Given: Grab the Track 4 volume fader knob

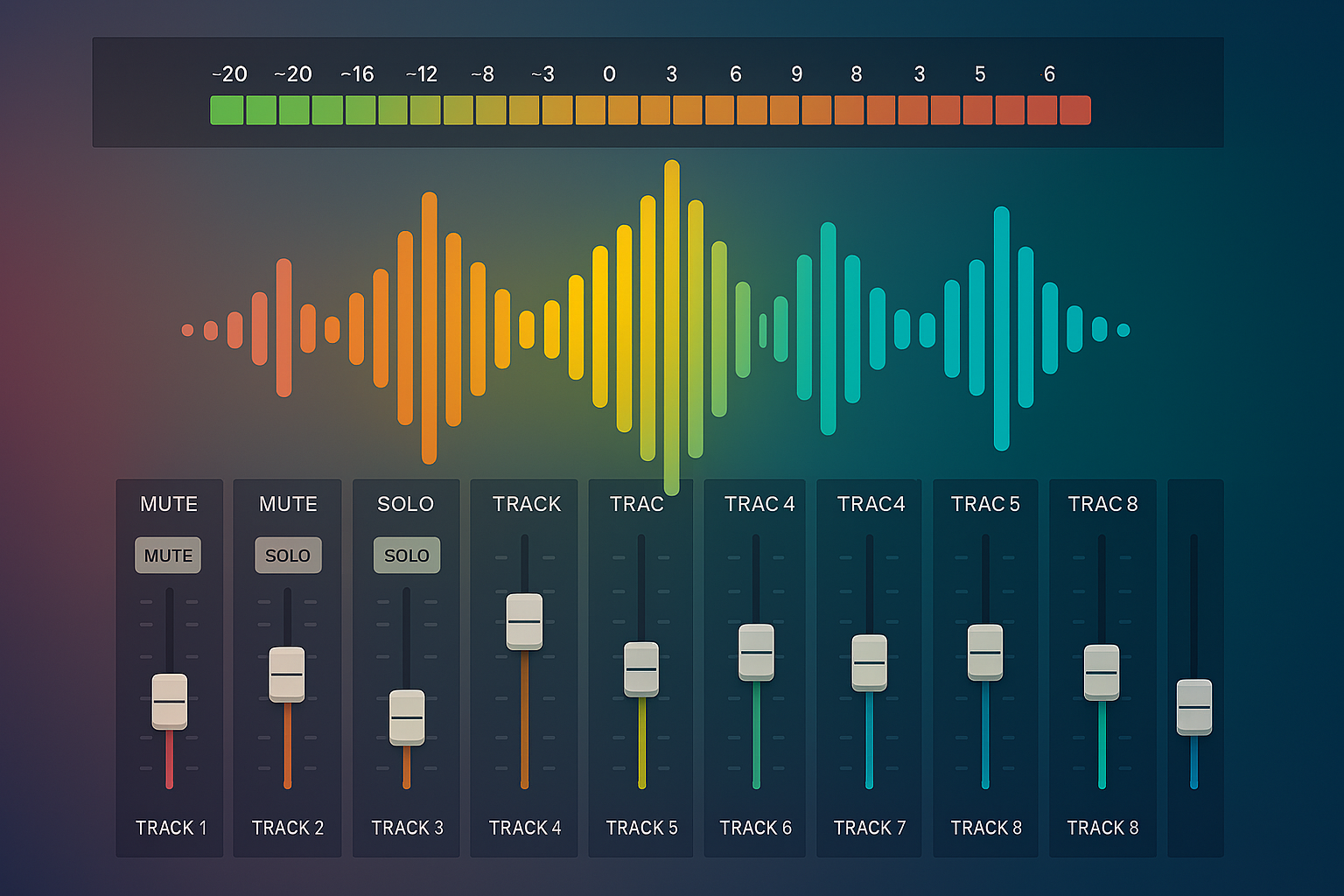Looking at the screenshot, I should 524,621.
